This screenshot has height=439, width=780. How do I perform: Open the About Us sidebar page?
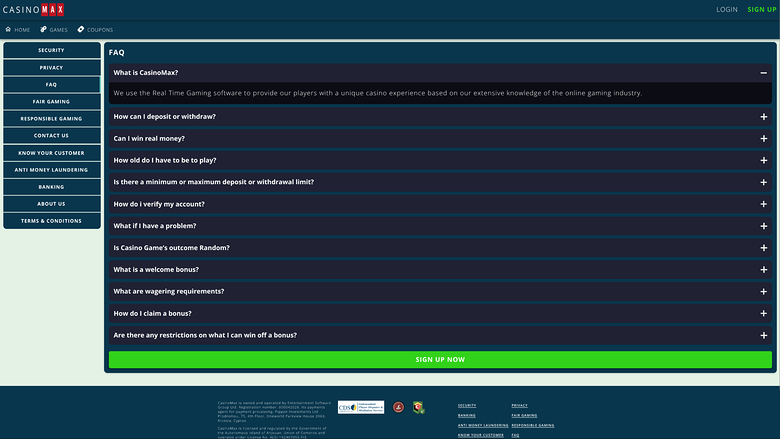tap(52, 204)
